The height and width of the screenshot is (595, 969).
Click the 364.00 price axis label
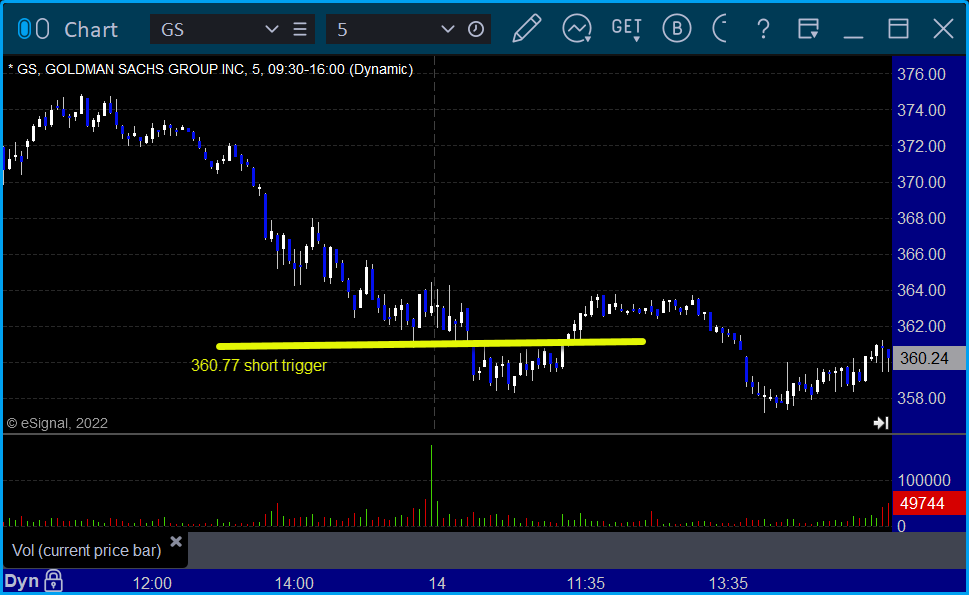click(921, 290)
